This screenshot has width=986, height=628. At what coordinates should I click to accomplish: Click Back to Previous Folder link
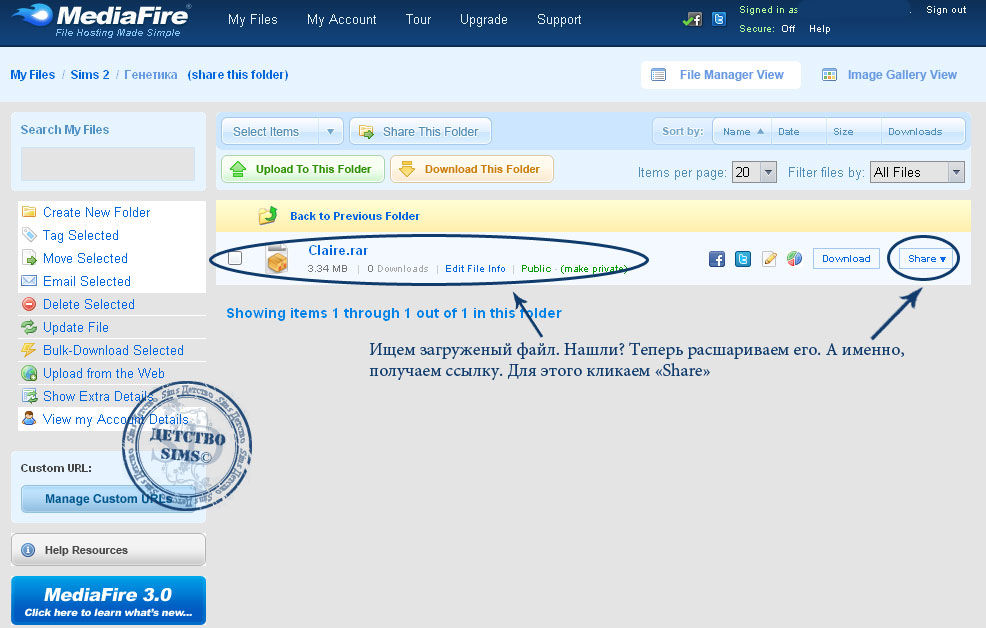tap(355, 216)
